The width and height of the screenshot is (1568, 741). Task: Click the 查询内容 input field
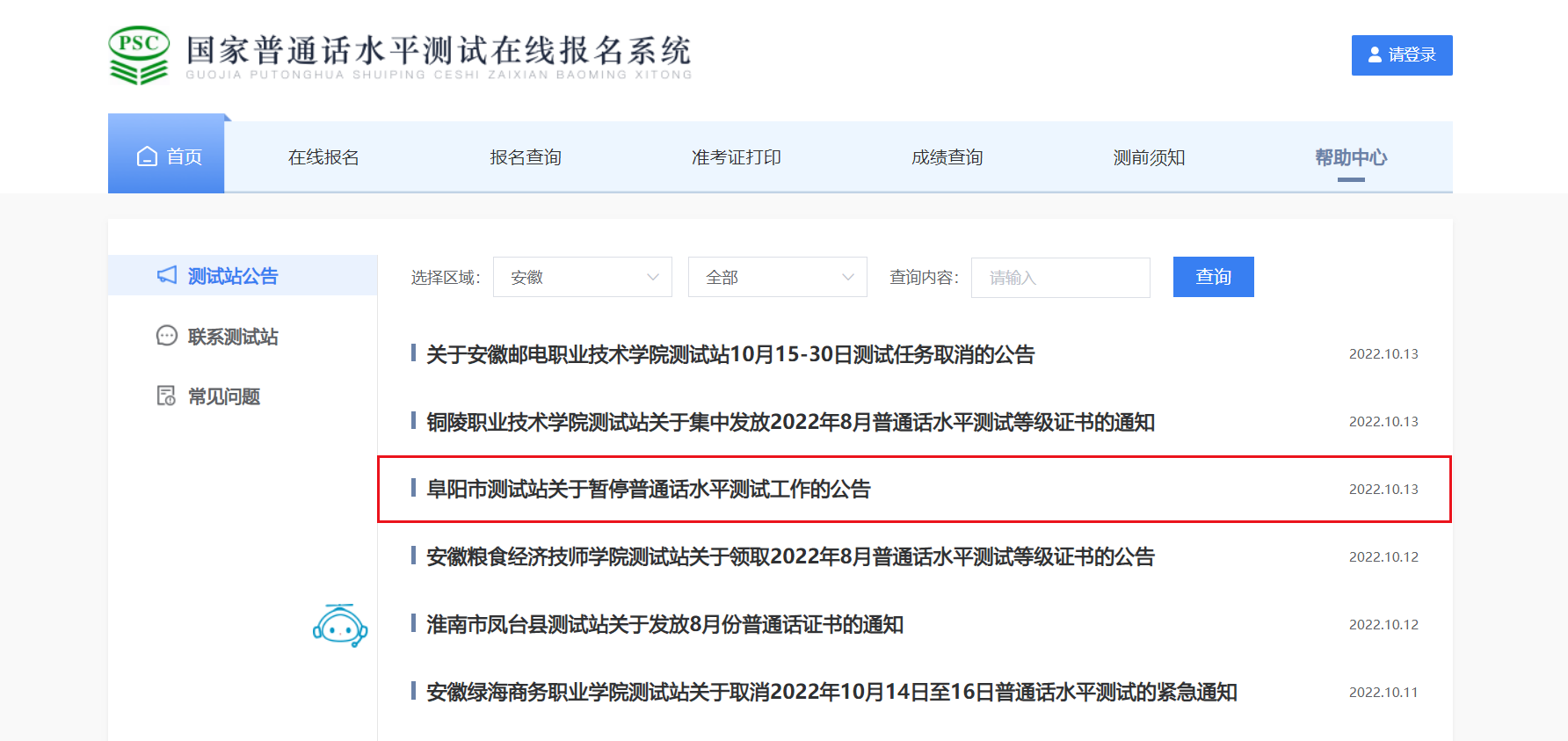[1061, 278]
